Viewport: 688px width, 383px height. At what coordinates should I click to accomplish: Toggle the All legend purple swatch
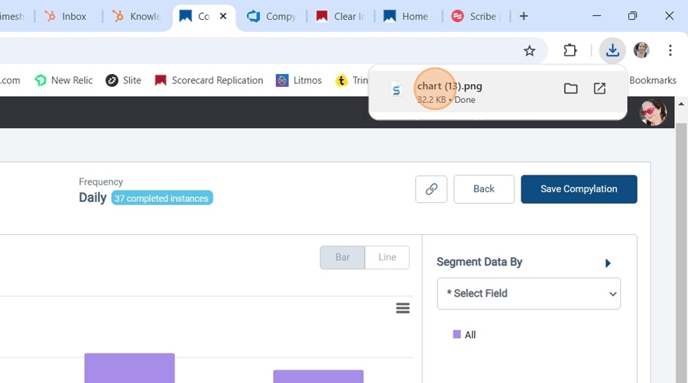tap(457, 334)
